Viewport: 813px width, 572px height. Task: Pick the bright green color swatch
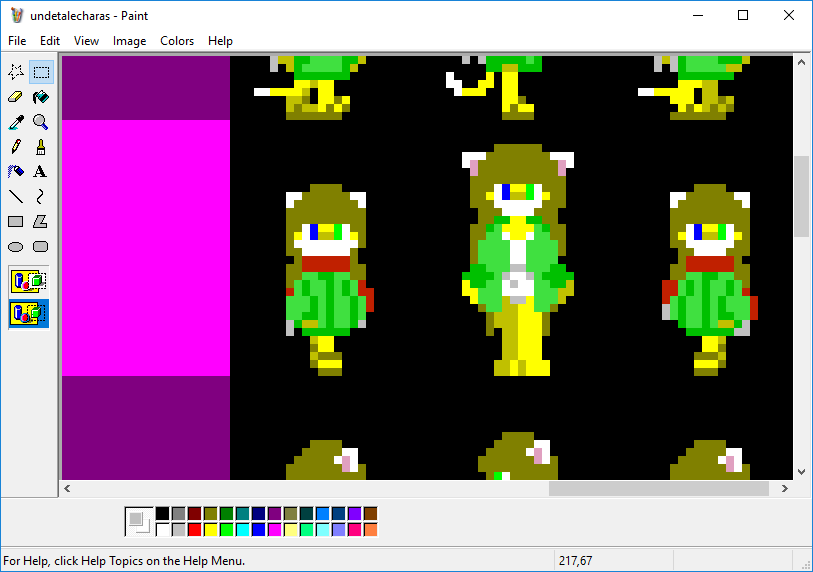[x=227, y=529]
